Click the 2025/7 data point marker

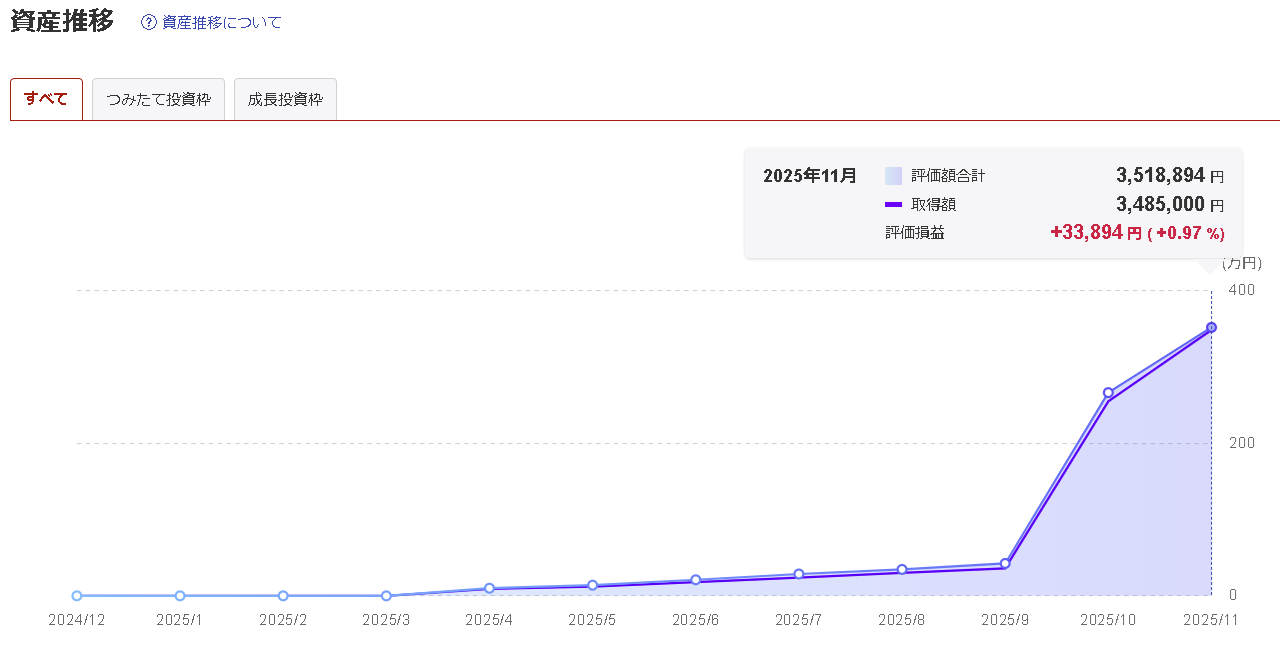click(x=799, y=574)
